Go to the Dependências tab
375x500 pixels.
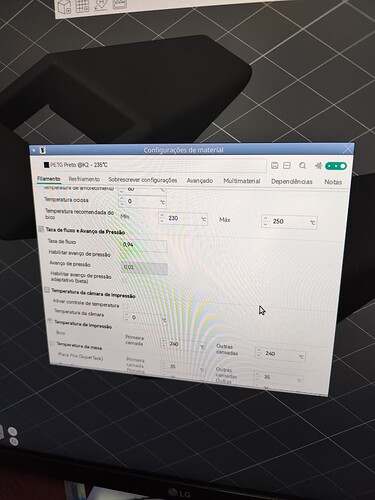pos(292,182)
